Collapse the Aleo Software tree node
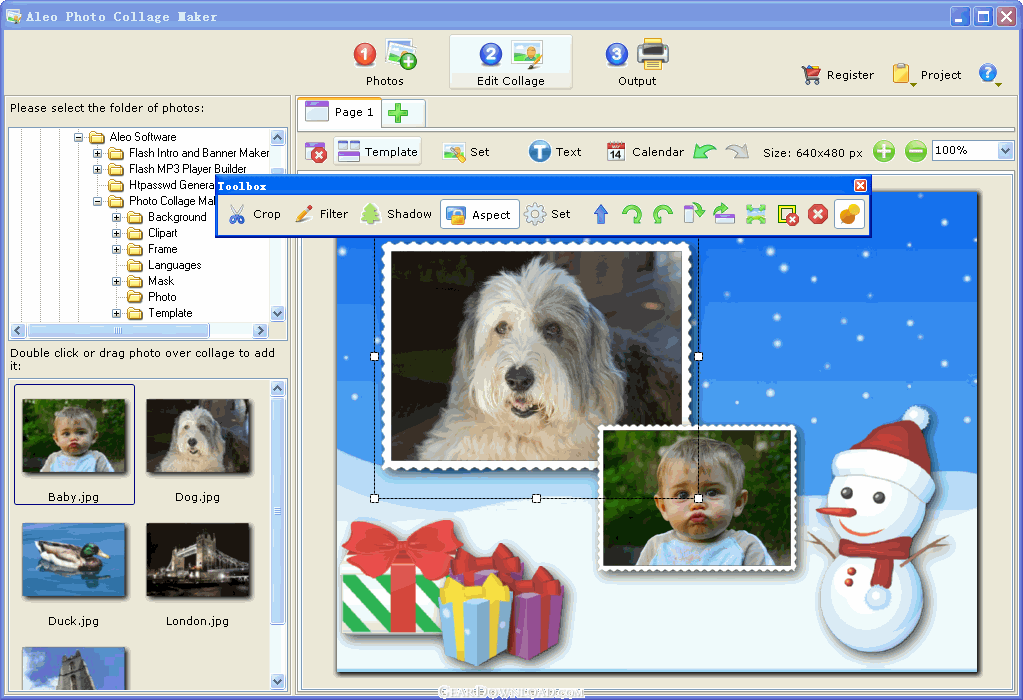 (x=78, y=137)
